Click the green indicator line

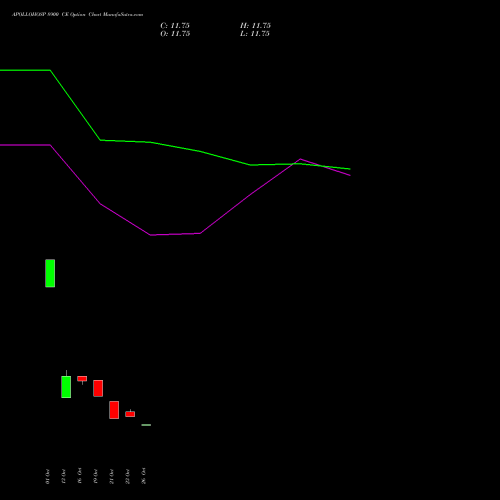coord(200,151)
